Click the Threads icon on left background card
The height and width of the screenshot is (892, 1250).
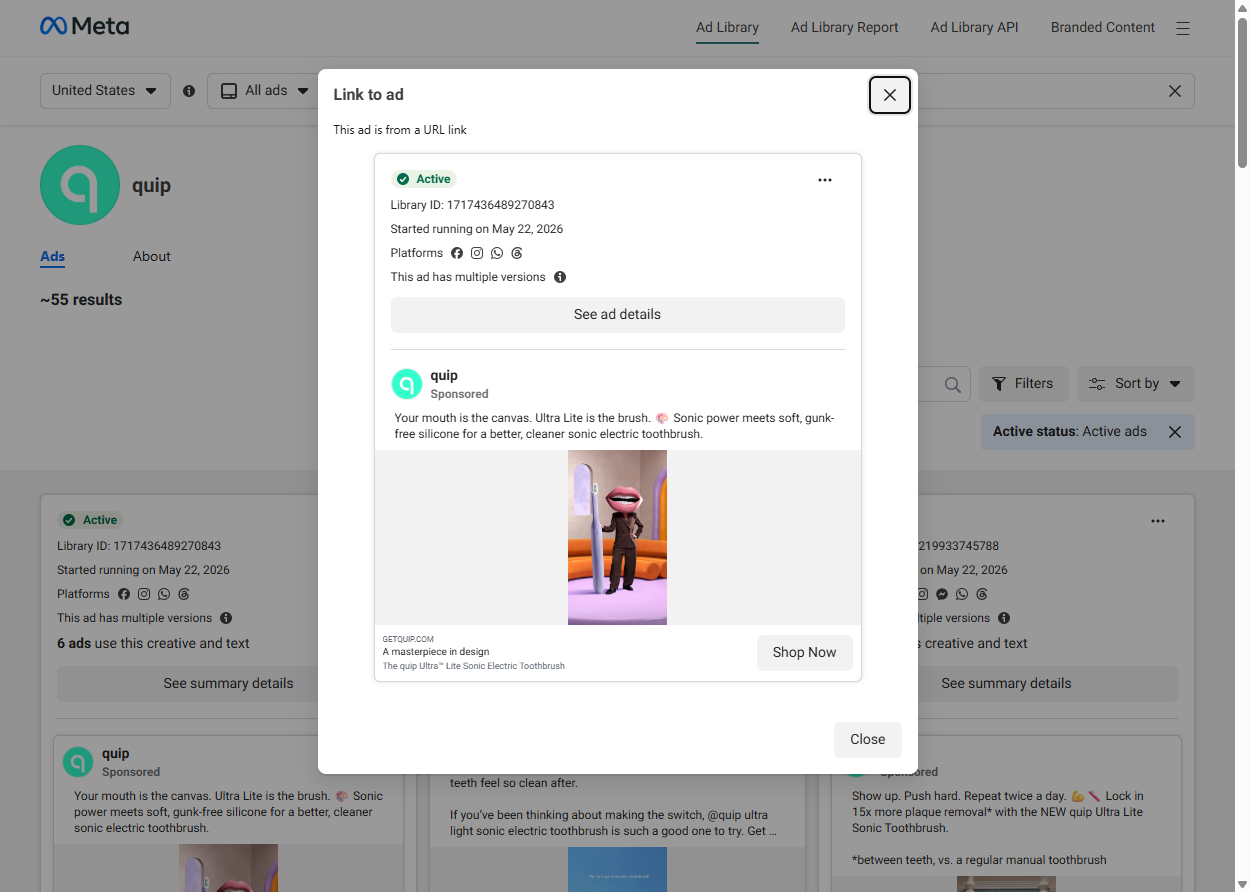click(184, 594)
